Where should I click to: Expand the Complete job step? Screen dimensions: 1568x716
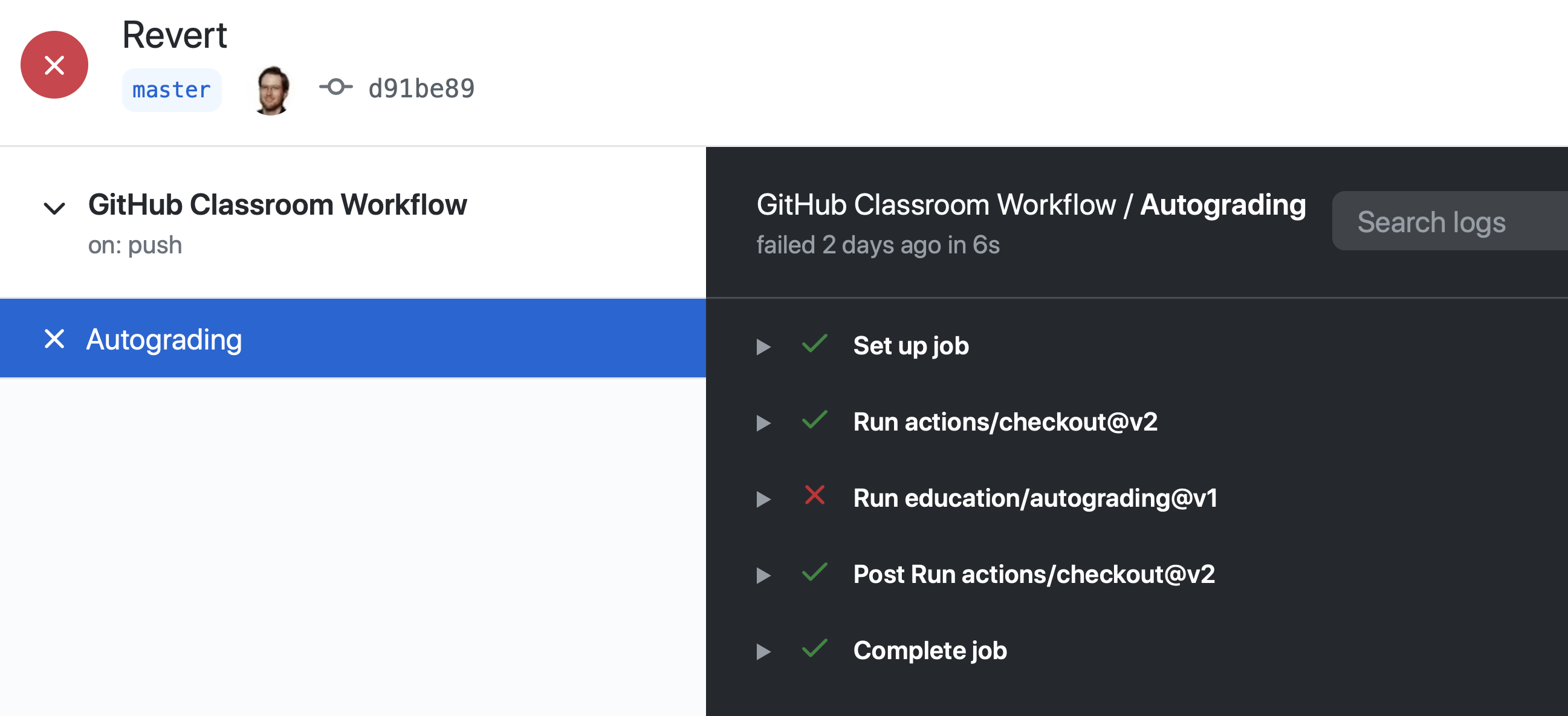tap(763, 651)
